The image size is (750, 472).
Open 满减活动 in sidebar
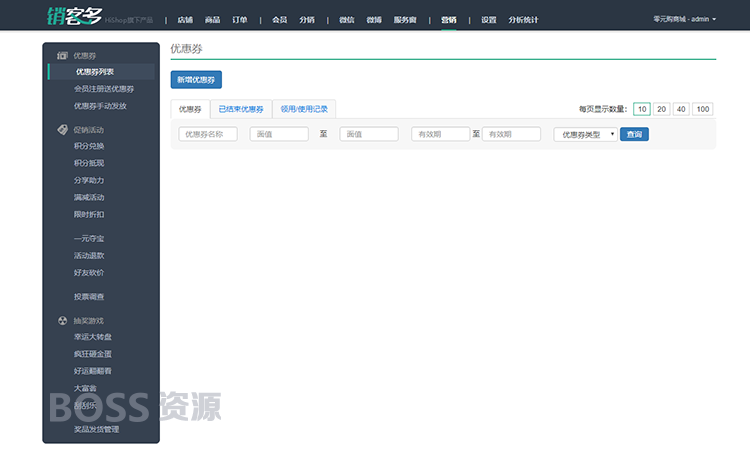coord(89,197)
